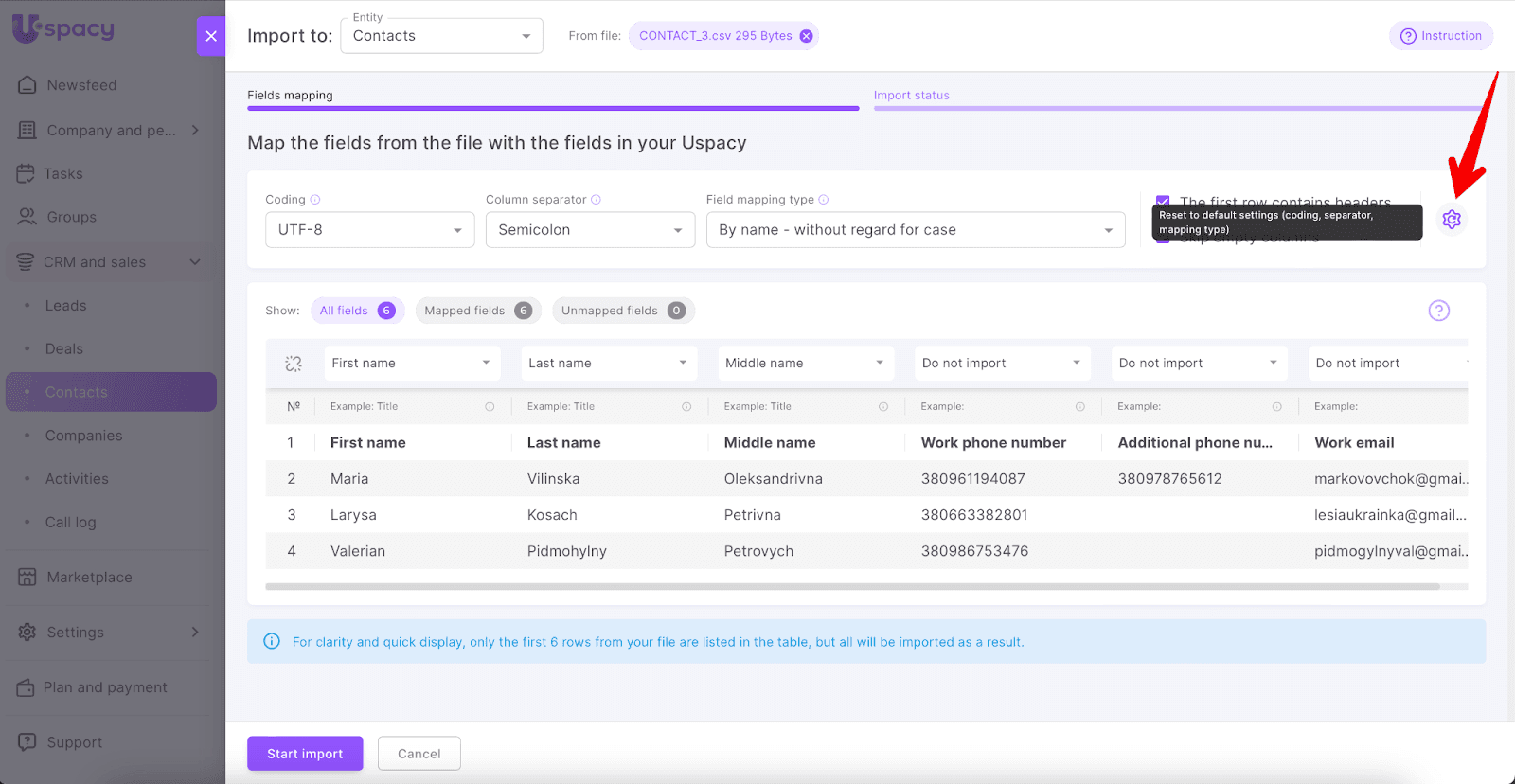Screen dimensions: 1515x784
Task: Click the Cancel button
Action: [x=419, y=754]
